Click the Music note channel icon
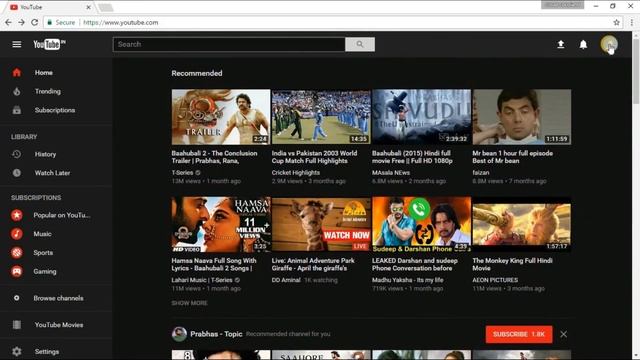Screen dimensions: 640x360 click(x=17, y=234)
